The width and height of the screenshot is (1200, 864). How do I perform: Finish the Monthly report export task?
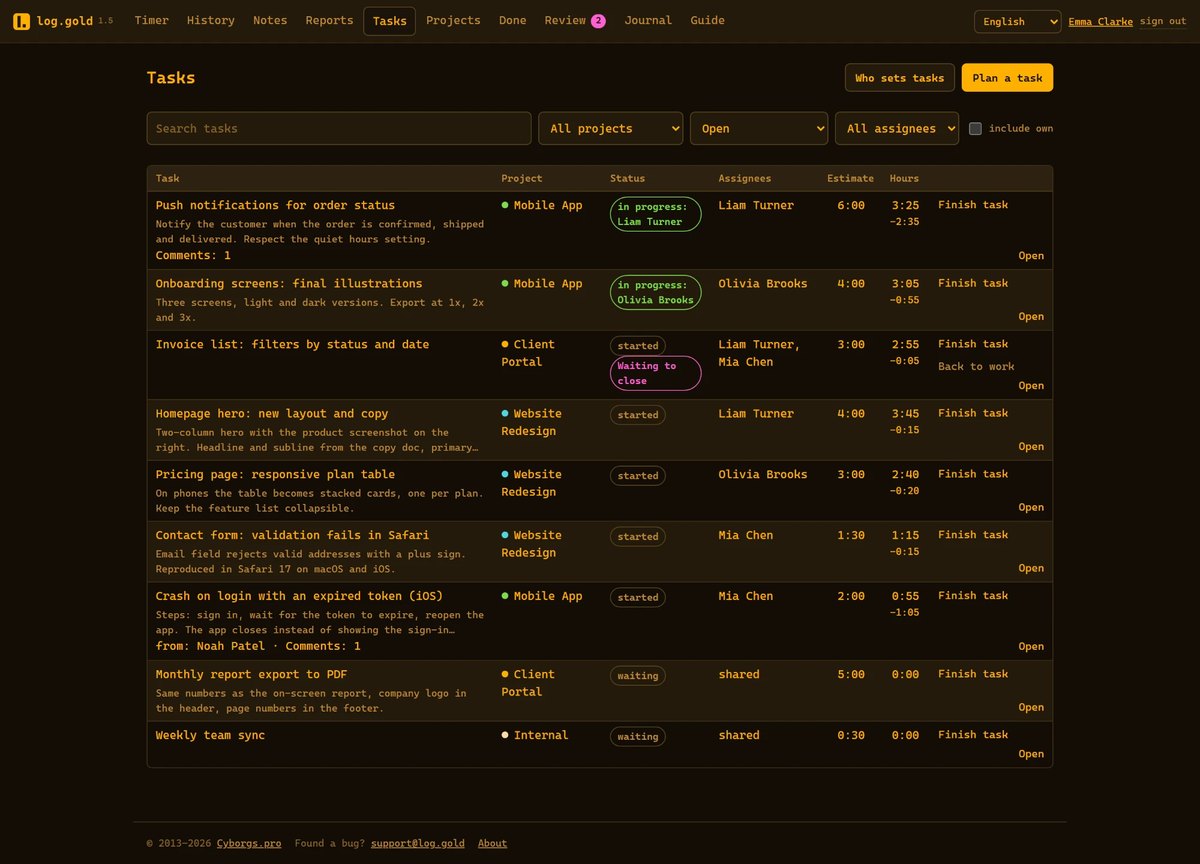(x=973, y=674)
